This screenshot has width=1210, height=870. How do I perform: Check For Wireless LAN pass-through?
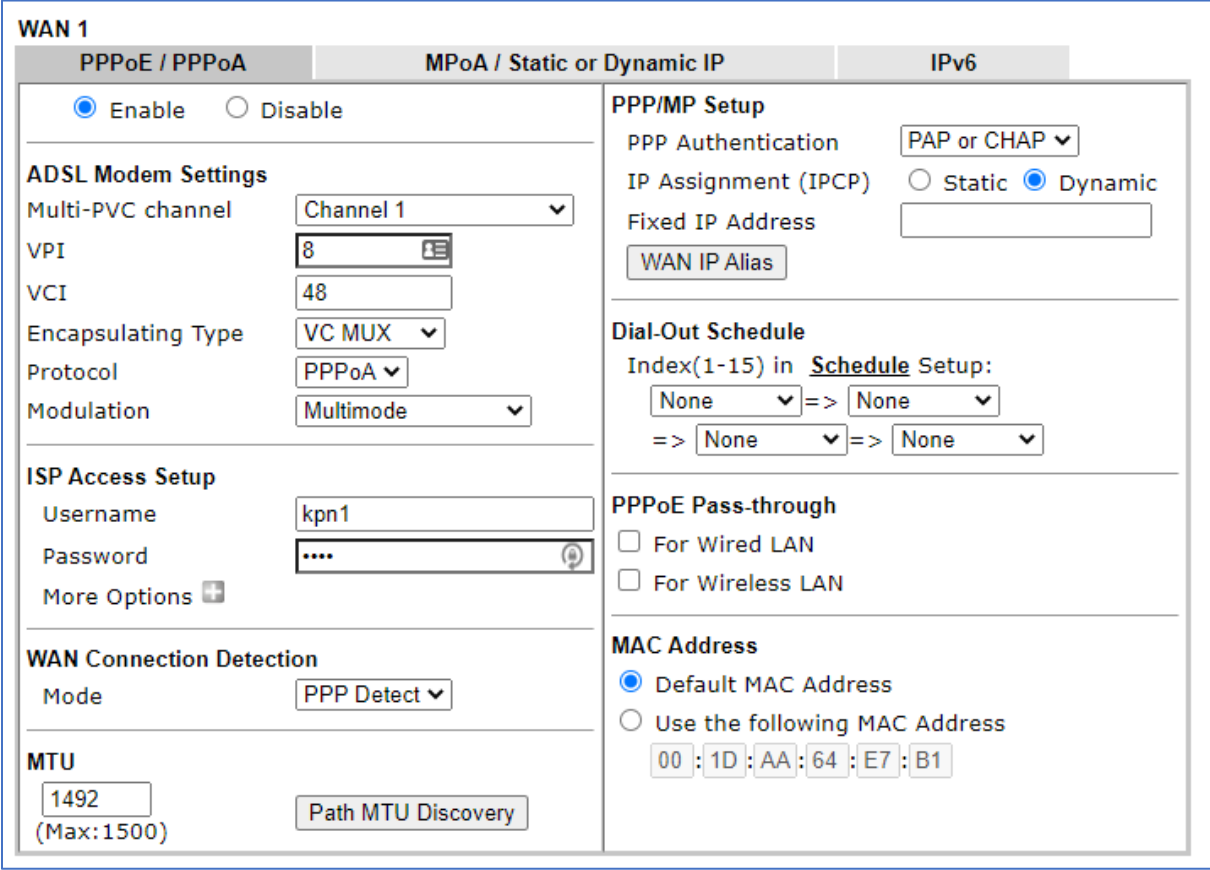pos(629,581)
